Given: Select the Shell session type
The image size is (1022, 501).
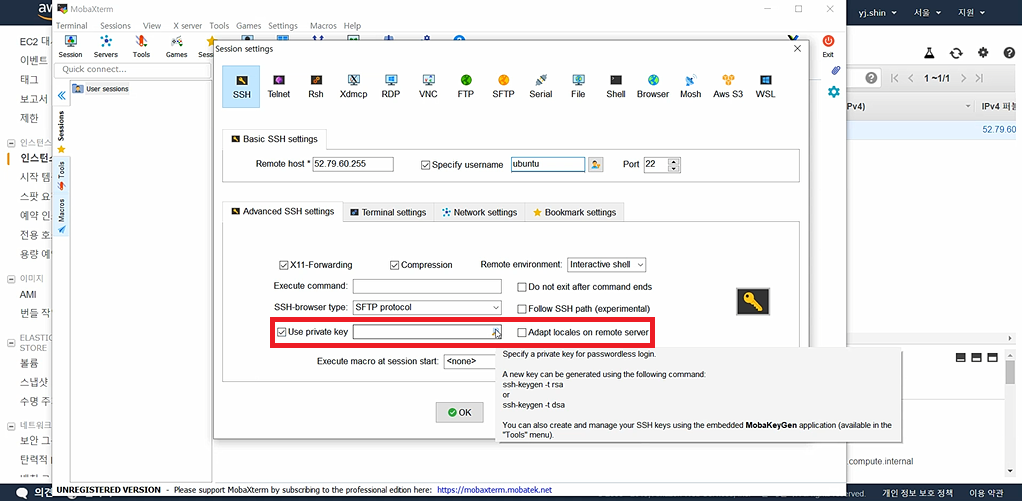Looking at the screenshot, I should tap(615, 86).
